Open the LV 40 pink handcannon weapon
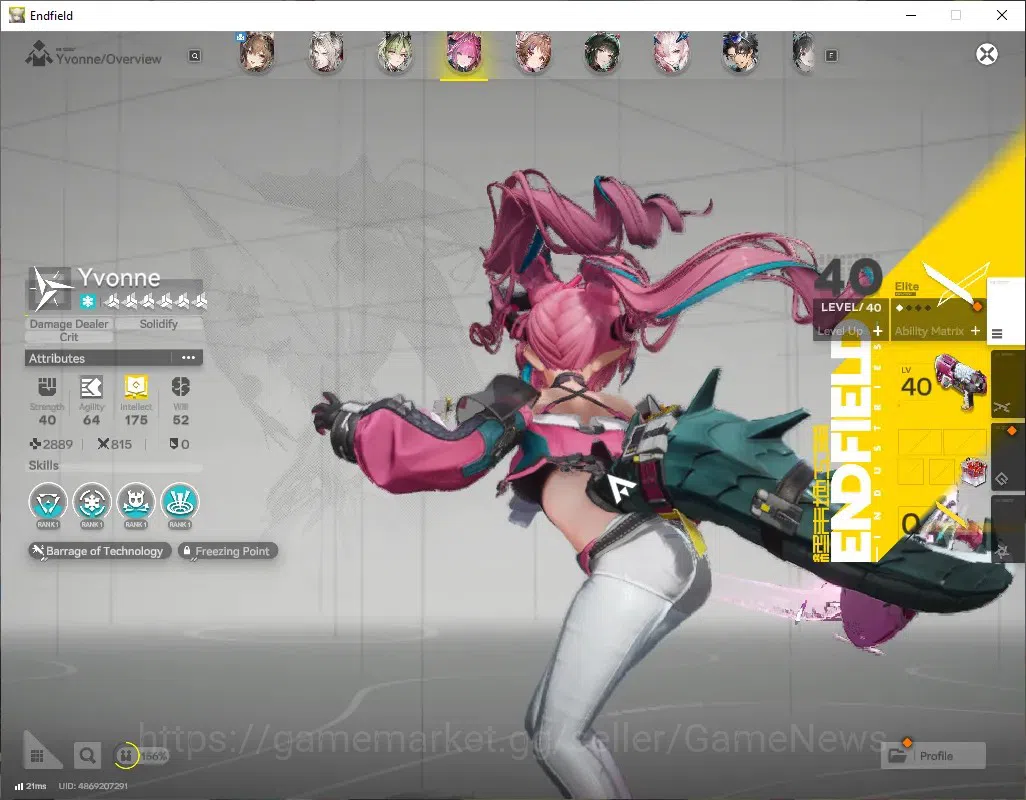Screen dimensions: 1026x800 942,385
